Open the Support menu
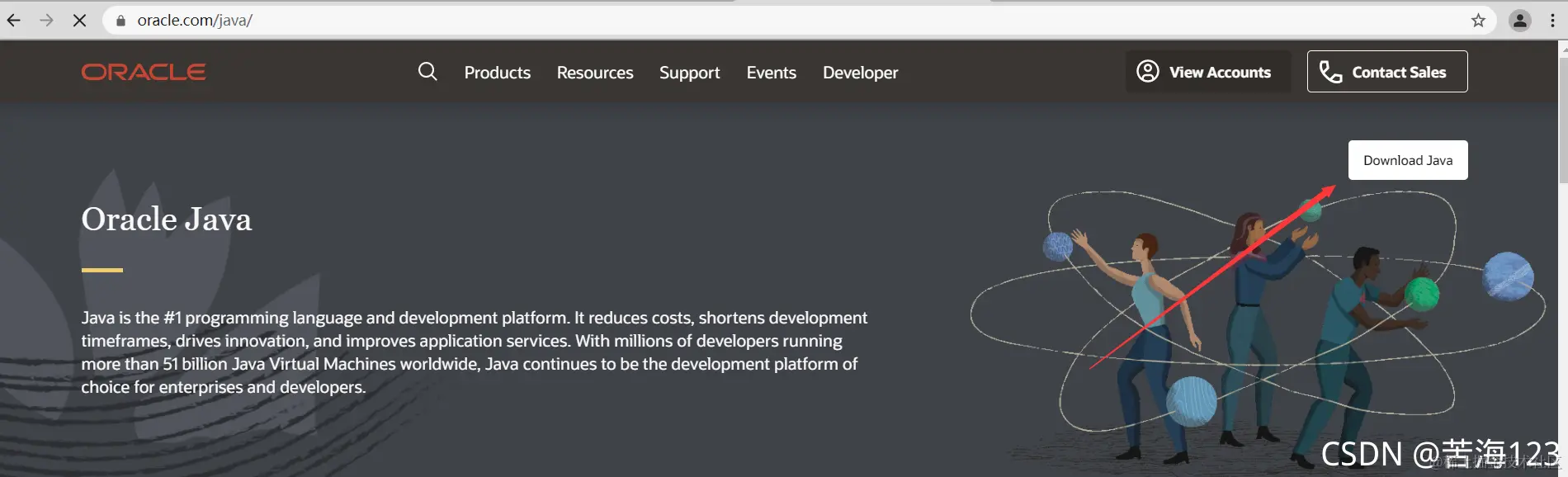The image size is (1568, 477). click(x=690, y=73)
